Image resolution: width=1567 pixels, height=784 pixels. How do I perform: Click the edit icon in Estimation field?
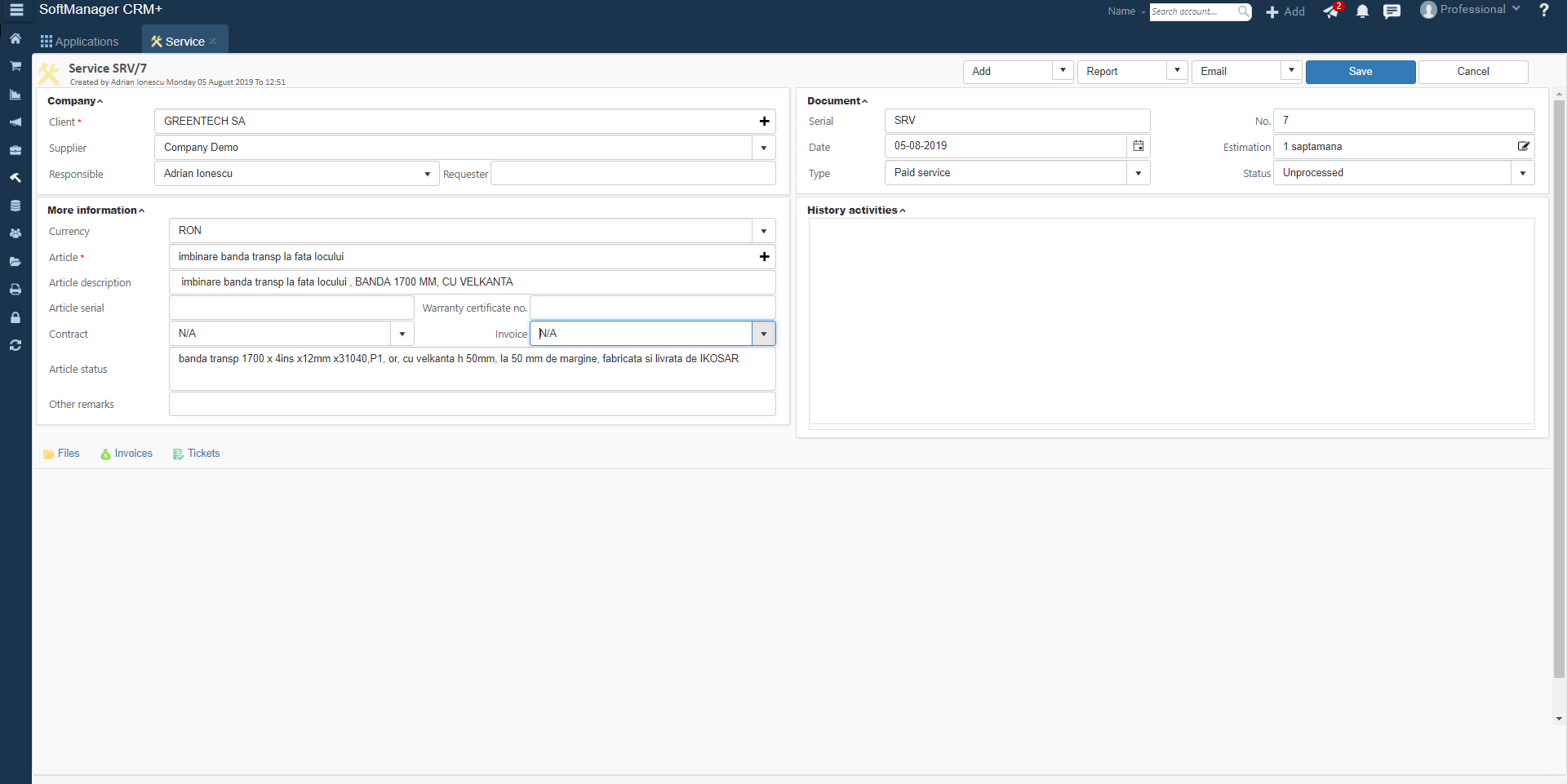tap(1523, 147)
